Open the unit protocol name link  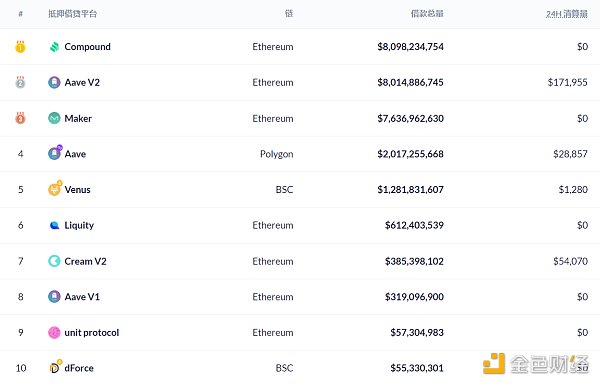click(92, 333)
